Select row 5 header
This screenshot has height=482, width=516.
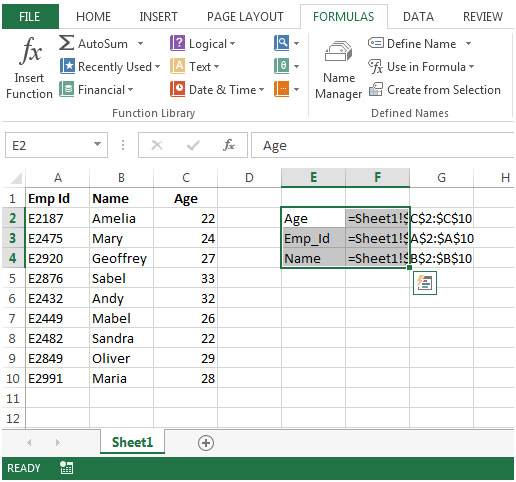click(13, 278)
